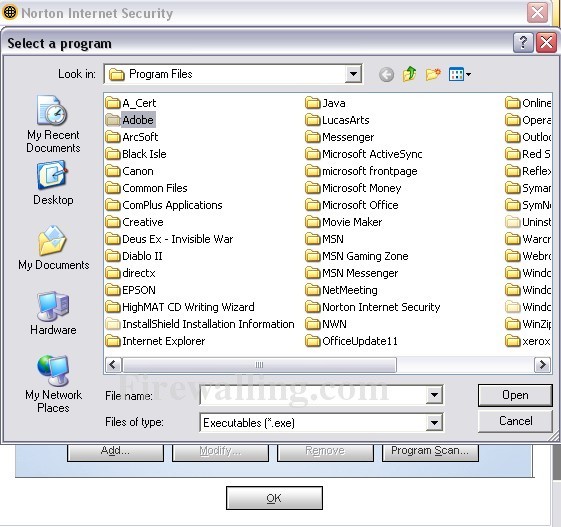The width and height of the screenshot is (561, 527).
Task: Select the Microsoft Office folder
Action: point(352,205)
